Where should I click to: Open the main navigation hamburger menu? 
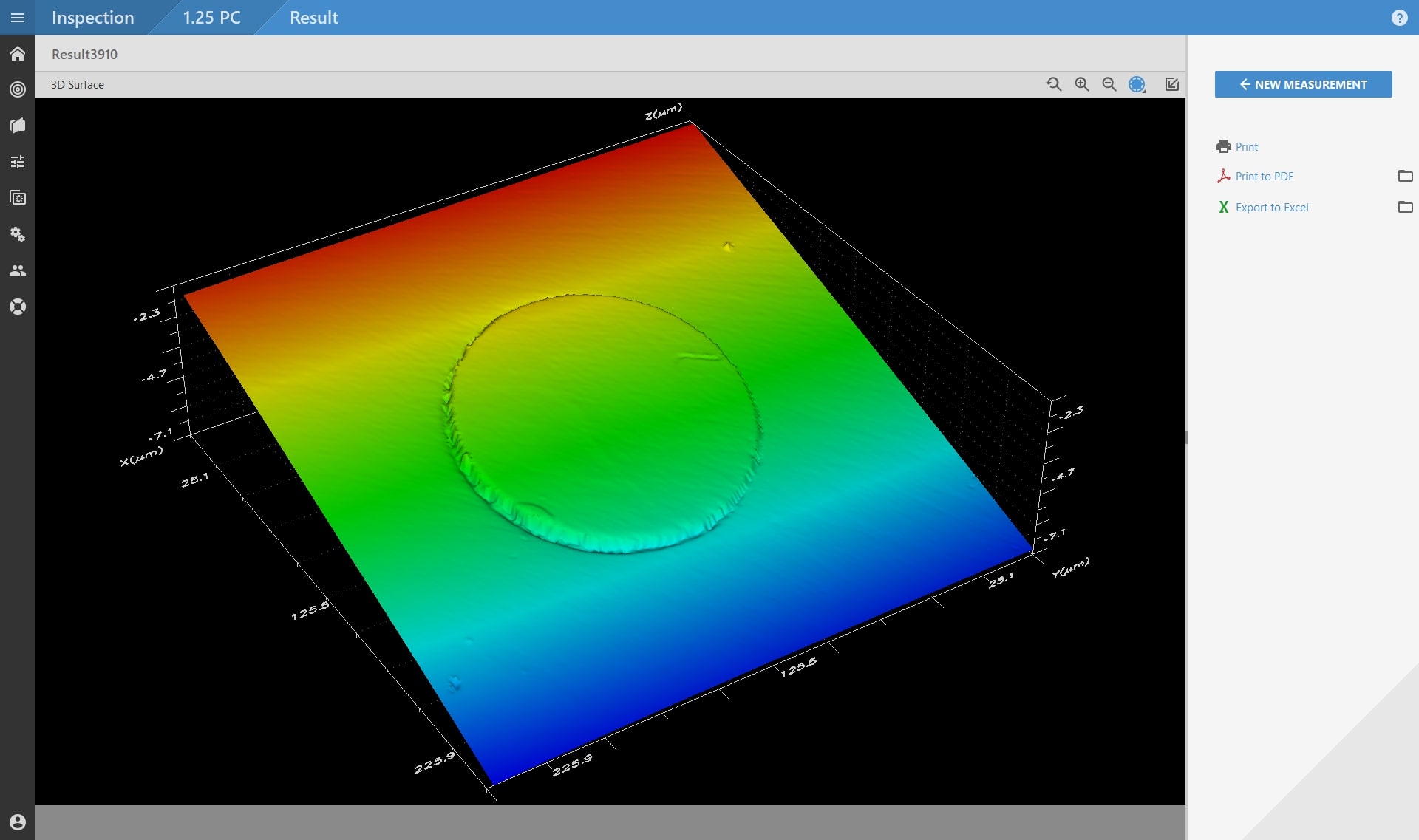pyautogui.click(x=17, y=17)
